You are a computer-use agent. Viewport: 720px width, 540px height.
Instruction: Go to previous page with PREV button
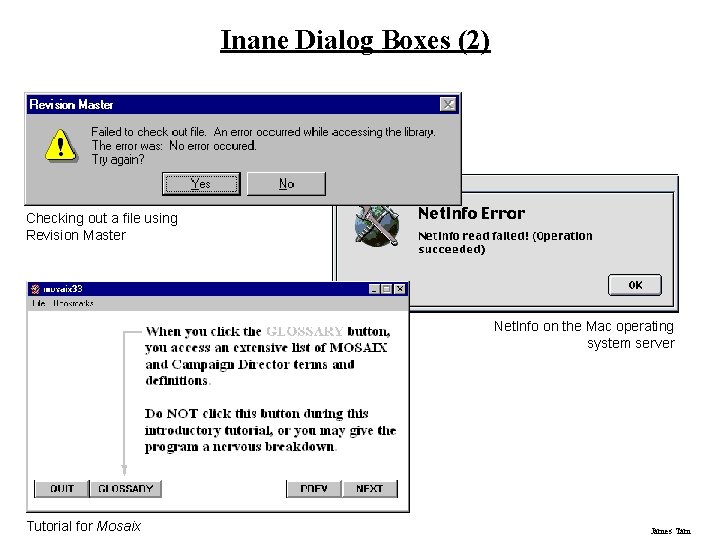[314, 489]
